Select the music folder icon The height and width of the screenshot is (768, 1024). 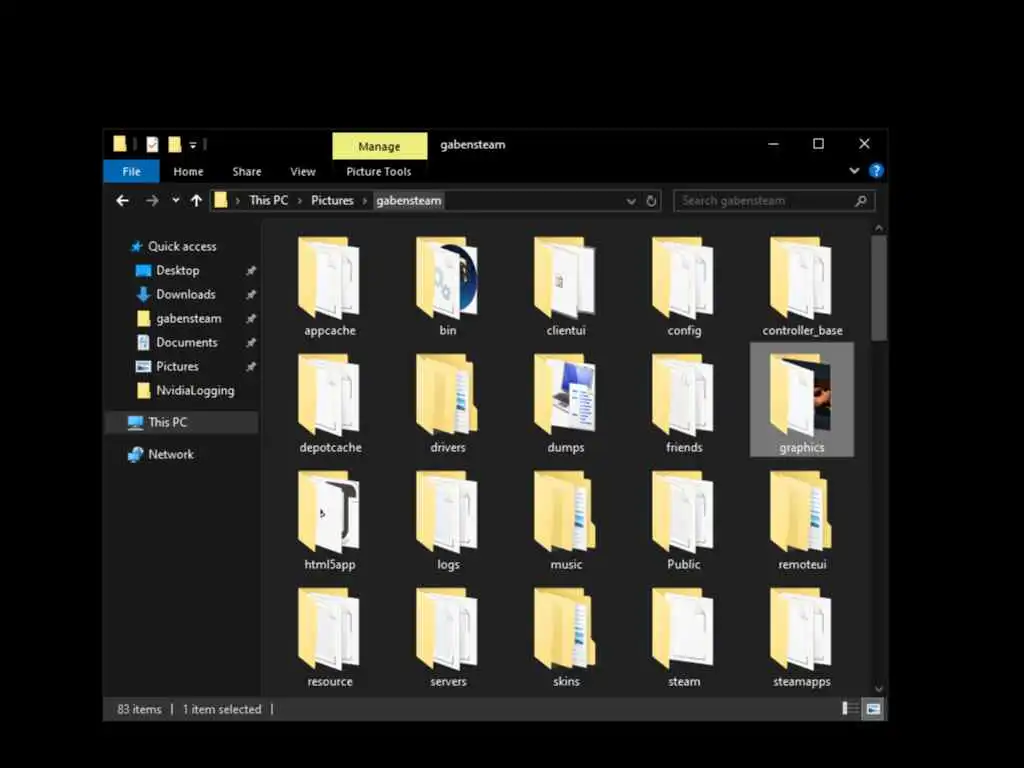[x=566, y=512]
